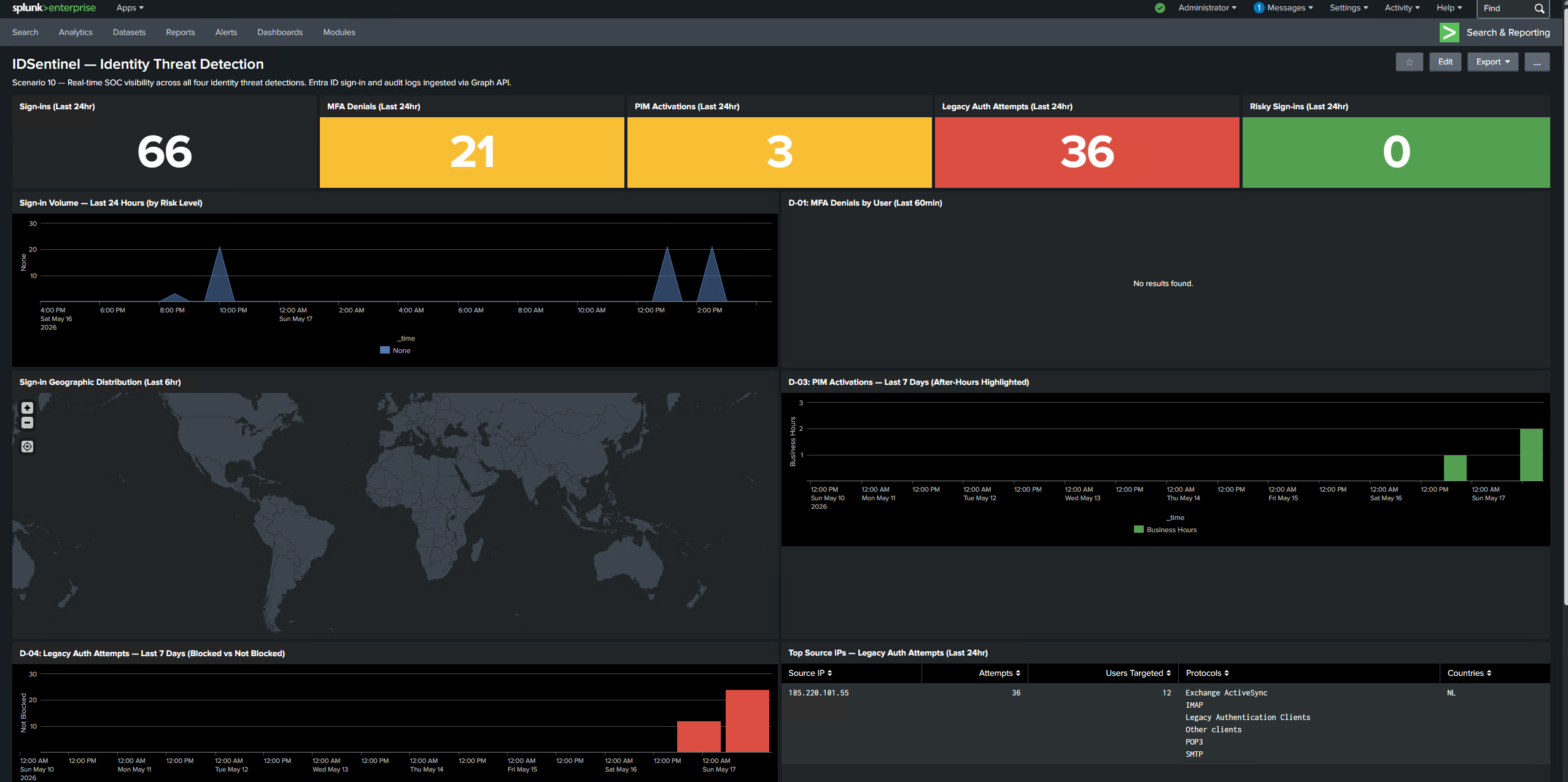Favorite the dashboard with the star button
This screenshot has width=1568, height=782.
1409,62
